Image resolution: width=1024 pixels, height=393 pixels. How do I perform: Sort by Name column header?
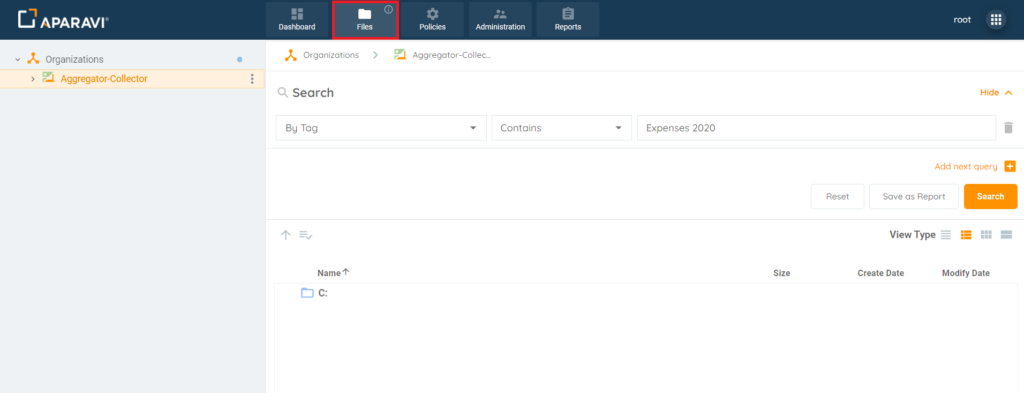329,273
